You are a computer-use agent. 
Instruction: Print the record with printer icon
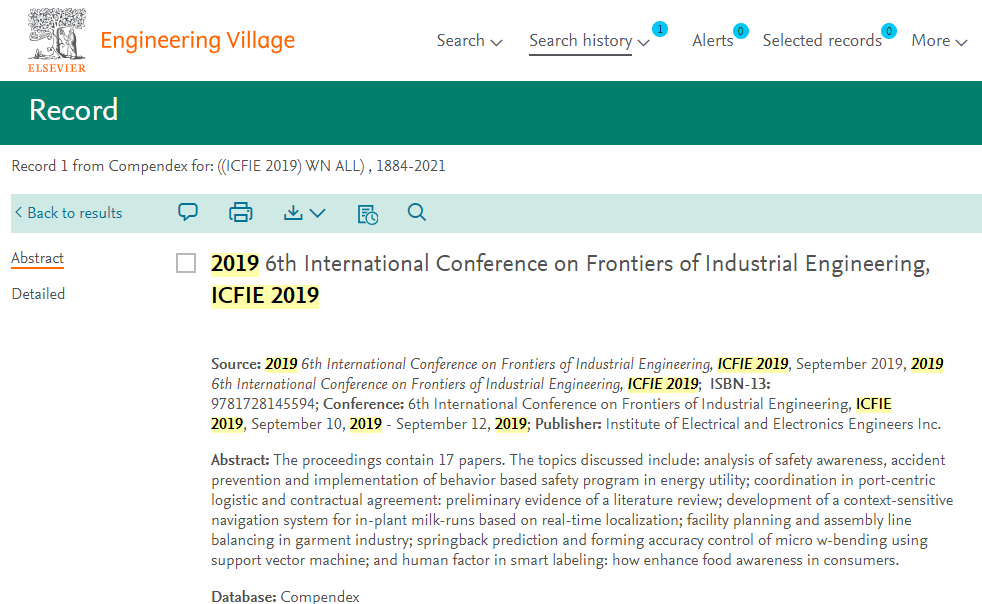pos(240,212)
